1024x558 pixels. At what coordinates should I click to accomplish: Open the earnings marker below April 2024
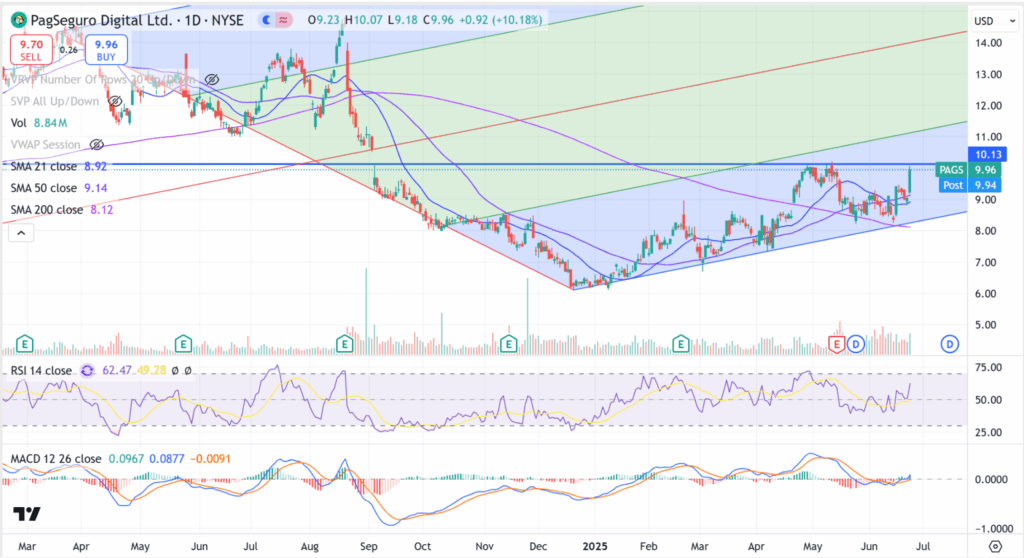[24, 343]
